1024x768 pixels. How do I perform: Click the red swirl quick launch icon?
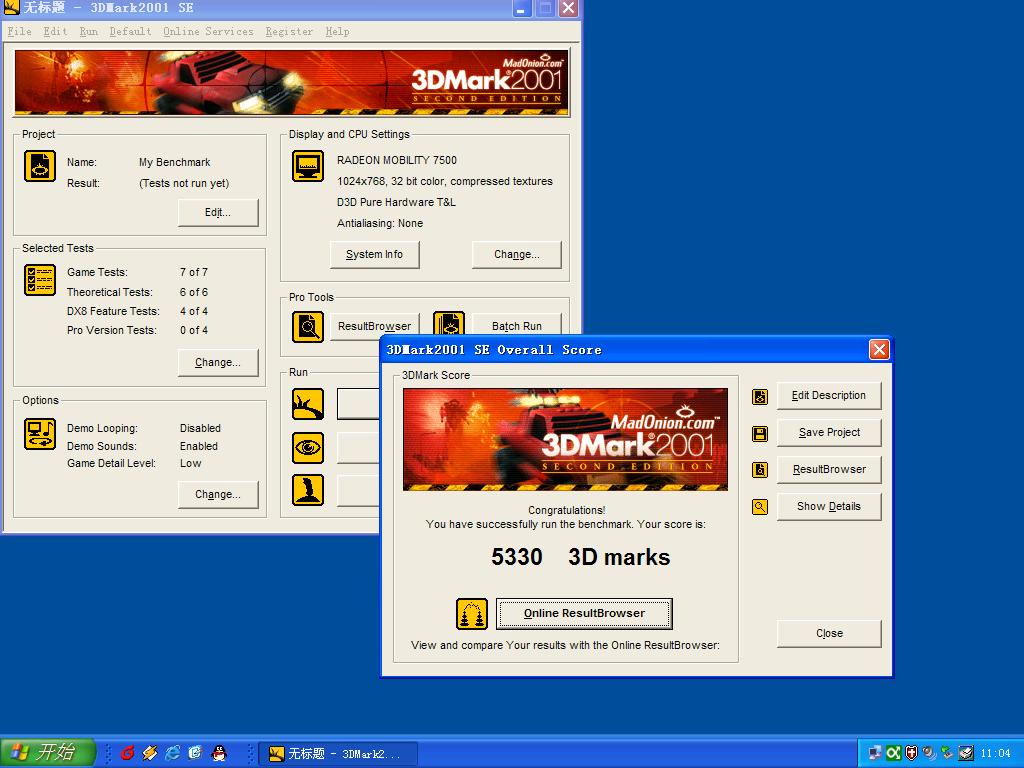coord(127,753)
